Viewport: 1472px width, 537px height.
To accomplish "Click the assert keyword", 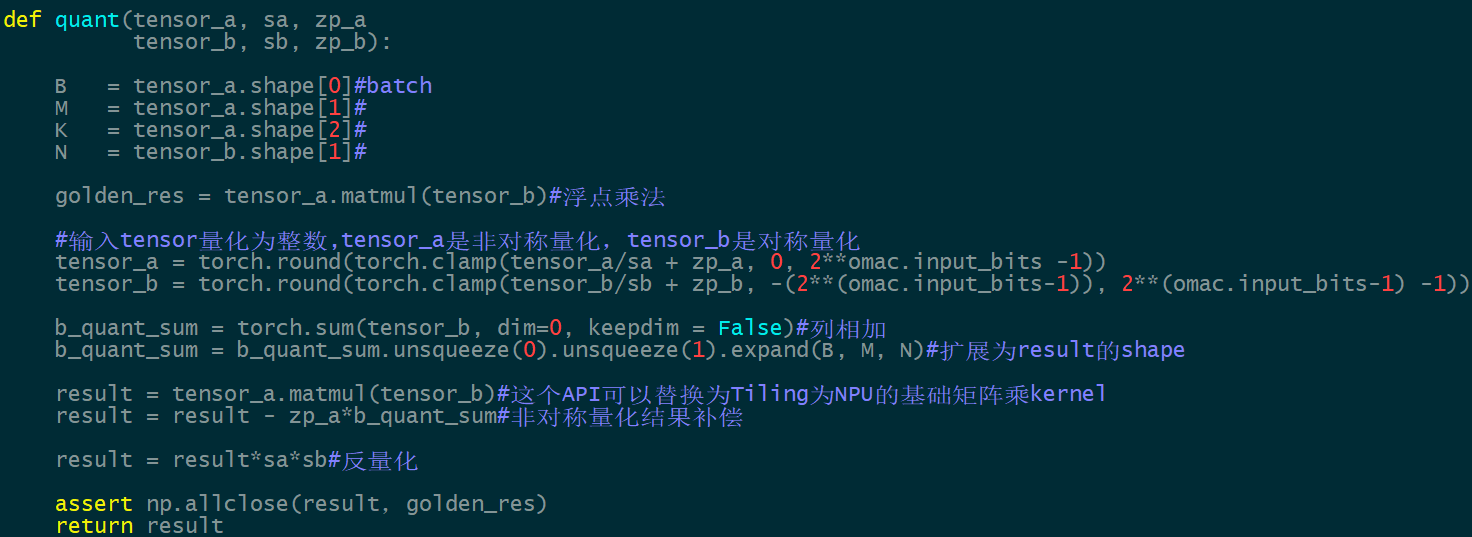I will 94,504.
